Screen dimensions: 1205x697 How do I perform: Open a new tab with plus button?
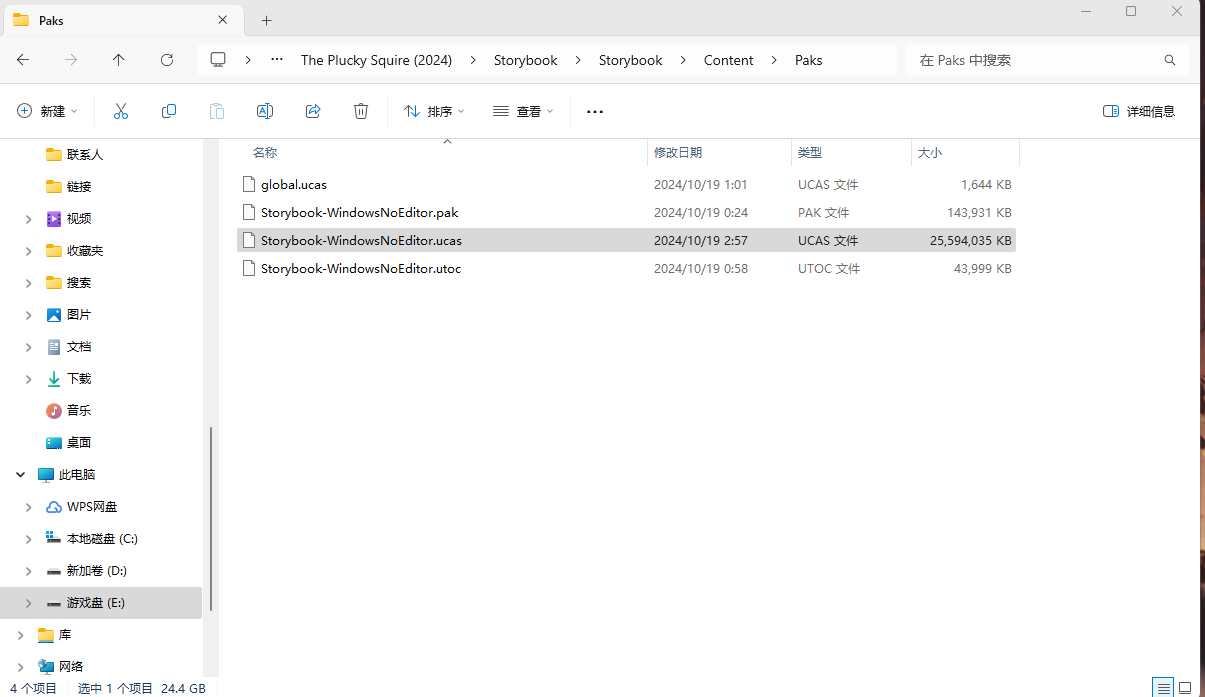(266, 20)
